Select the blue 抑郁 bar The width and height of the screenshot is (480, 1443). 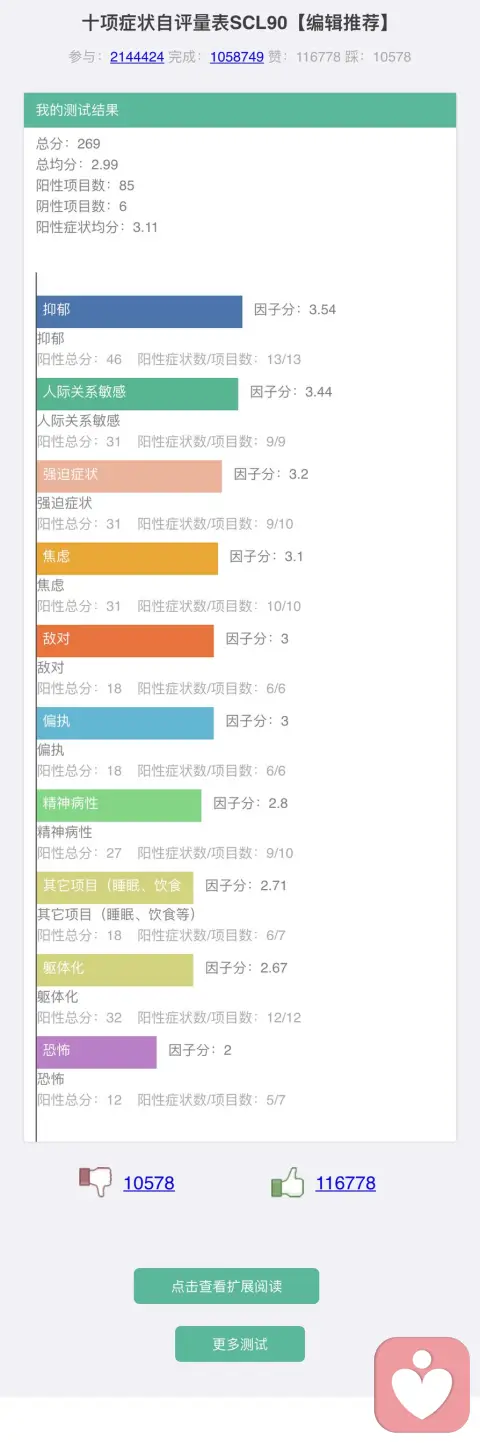[x=140, y=311]
